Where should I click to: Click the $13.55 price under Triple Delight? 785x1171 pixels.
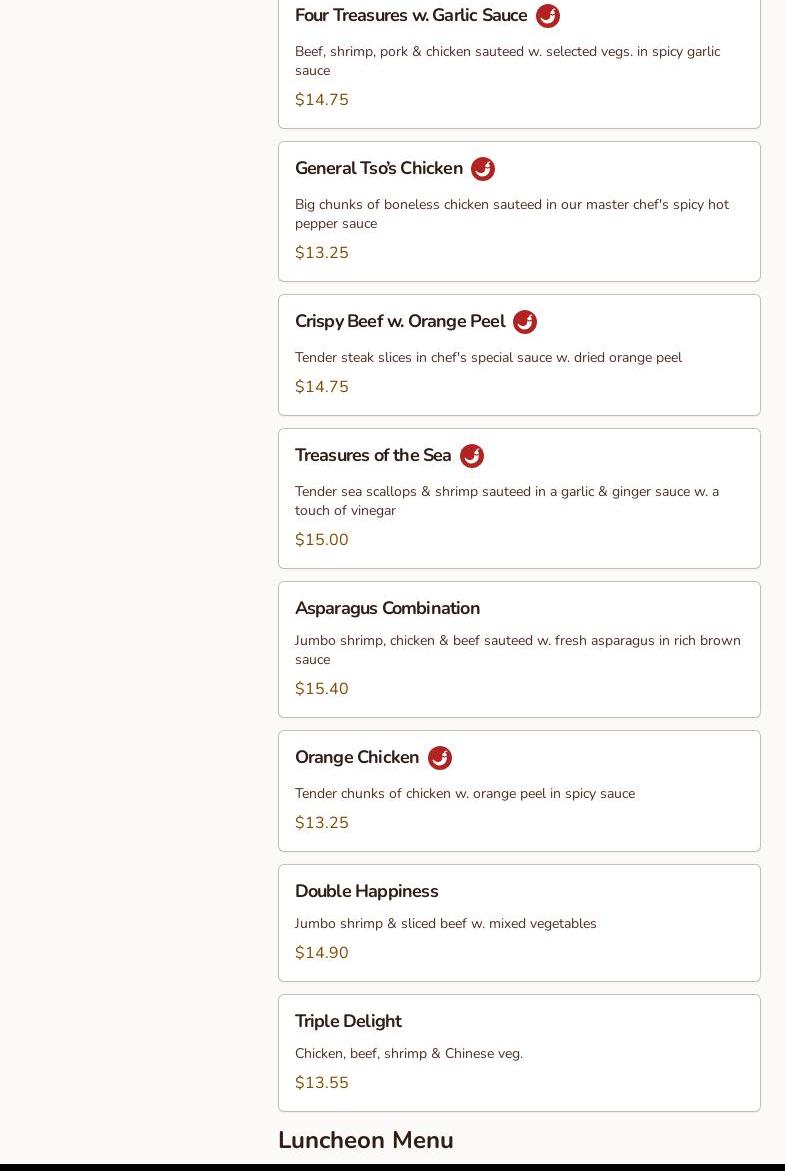pyautogui.click(x=322, y=1083)
